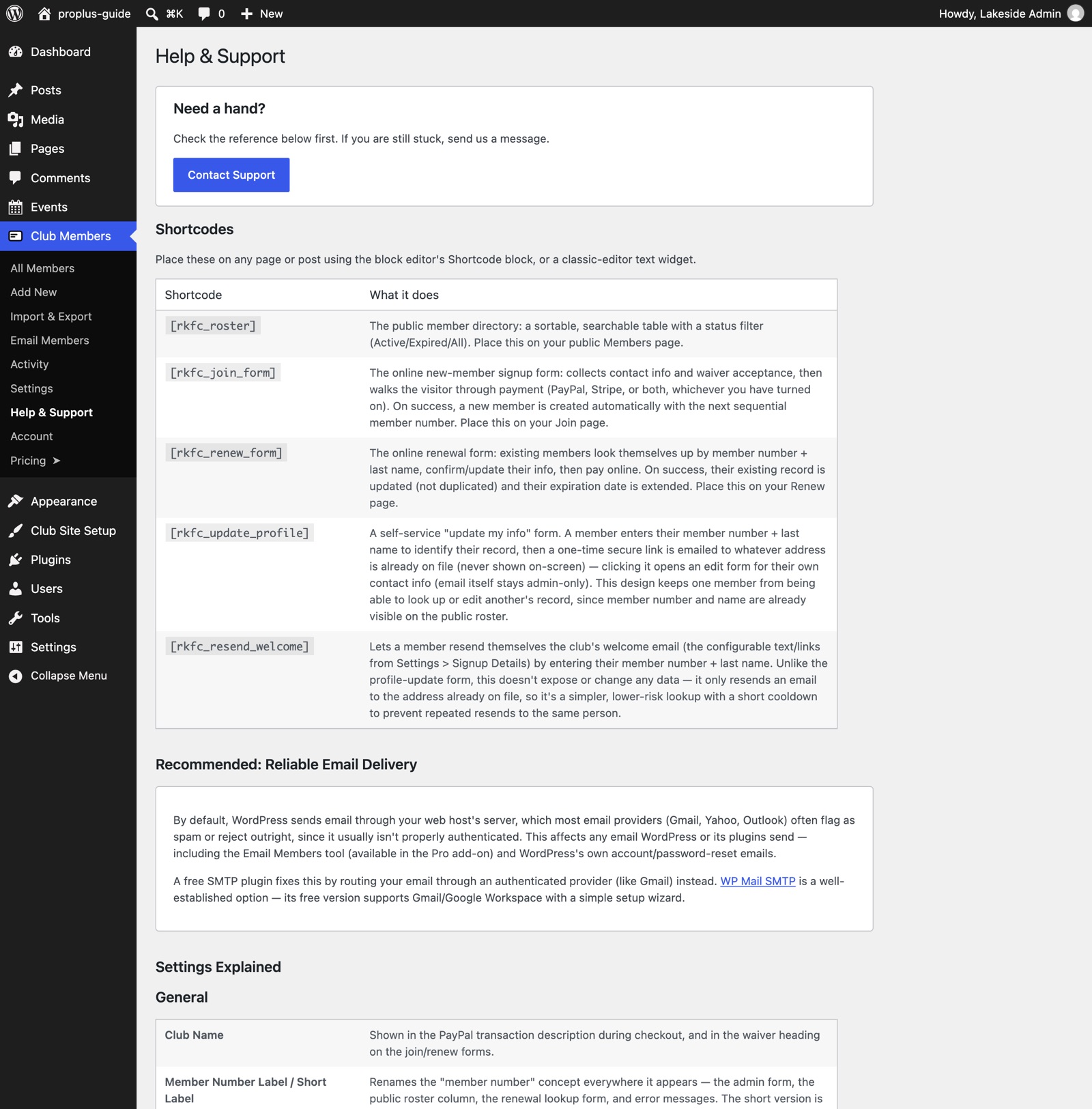Open the Dashboard menu label
The height and width of the screenshot is (1109, 1092).
[x=61, y=52]
